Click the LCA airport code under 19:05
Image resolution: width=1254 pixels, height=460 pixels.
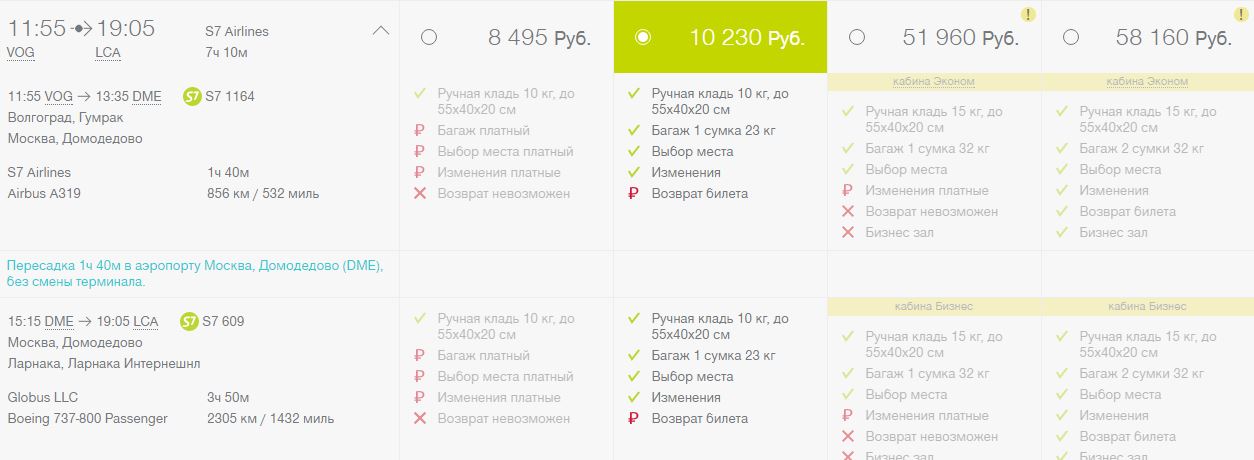(x=108, y=52)
